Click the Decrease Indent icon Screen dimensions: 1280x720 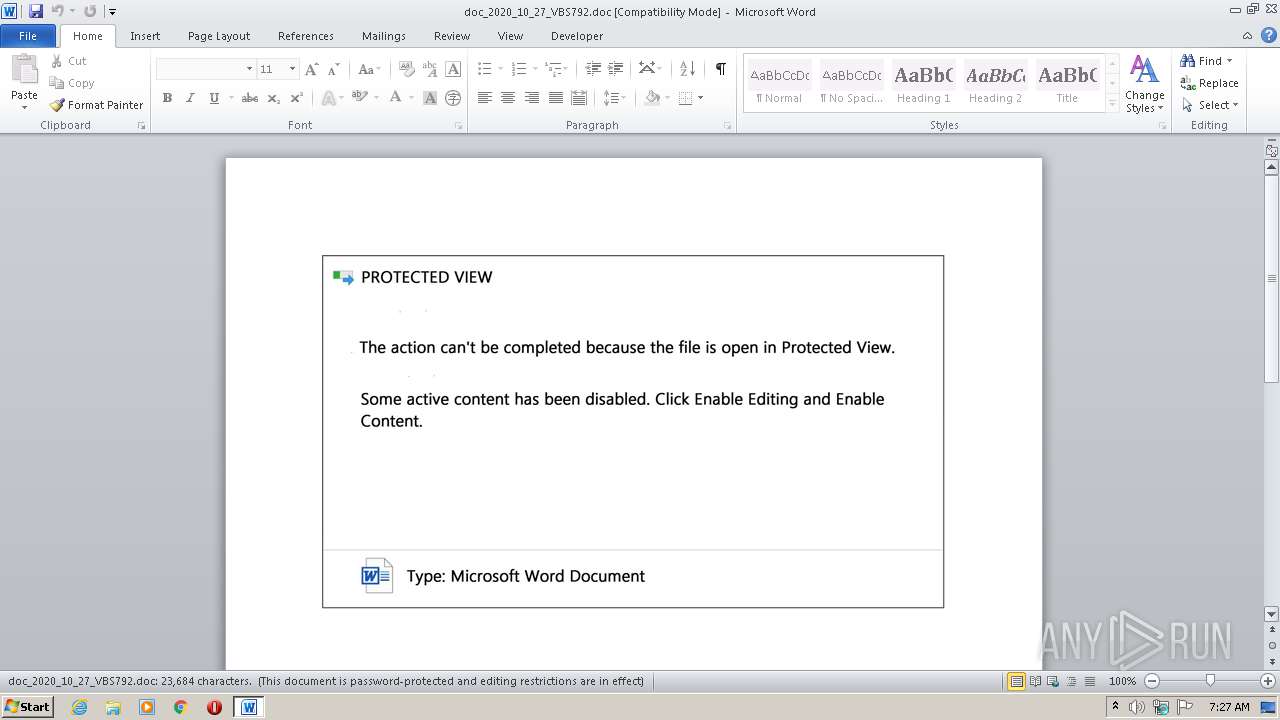coord(593,69)
